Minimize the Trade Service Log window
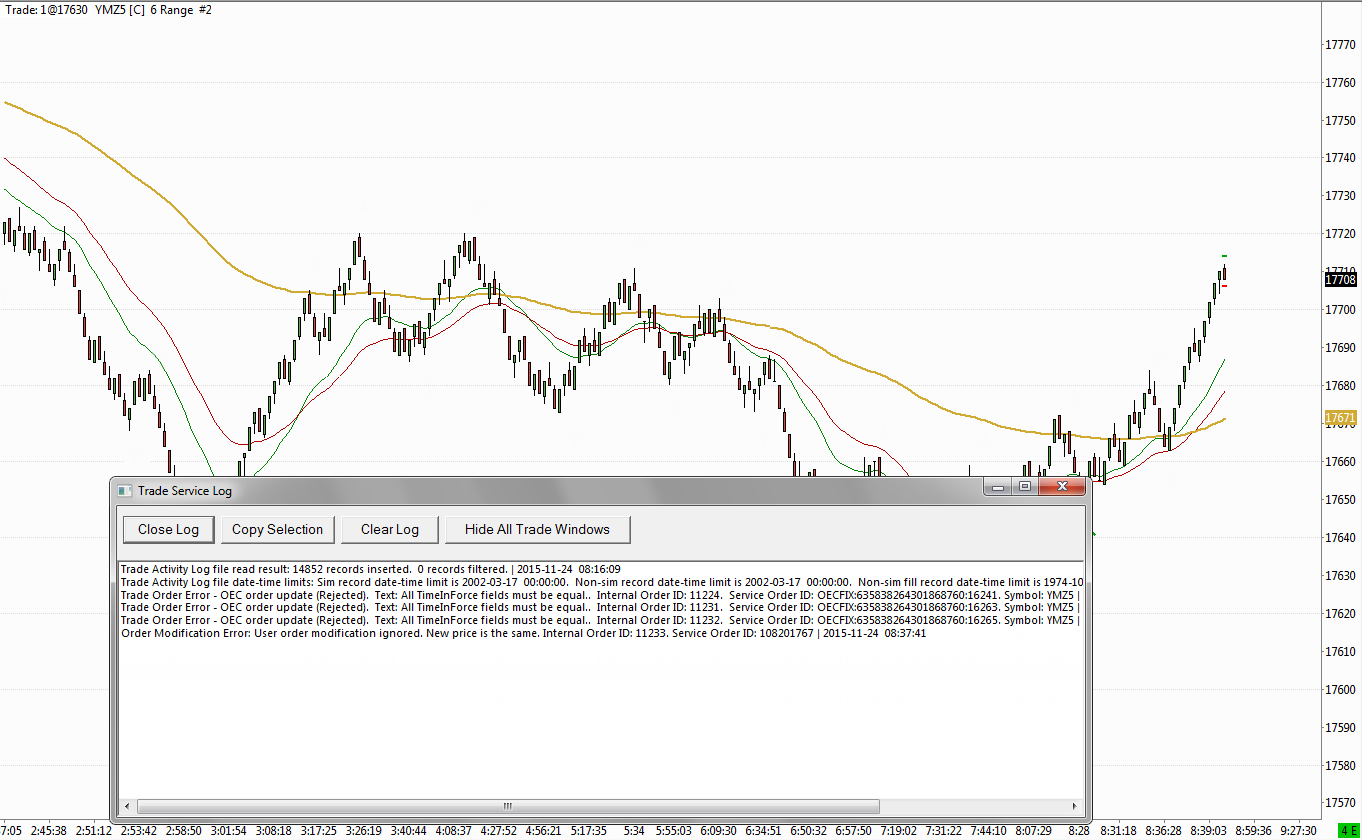Image resolution: width=1362 pixels, height=840 pixels. pyautogui.click(x=998, y=487)
